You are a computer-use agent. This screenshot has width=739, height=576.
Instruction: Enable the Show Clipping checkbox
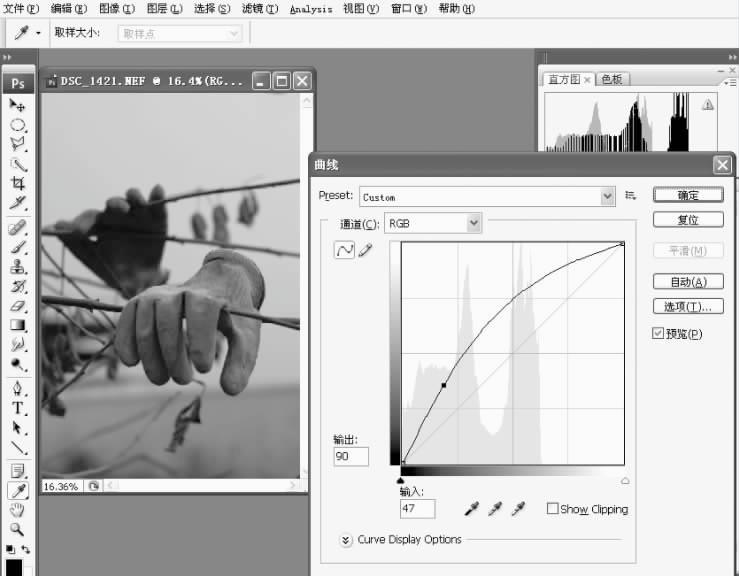pos(552,509)
